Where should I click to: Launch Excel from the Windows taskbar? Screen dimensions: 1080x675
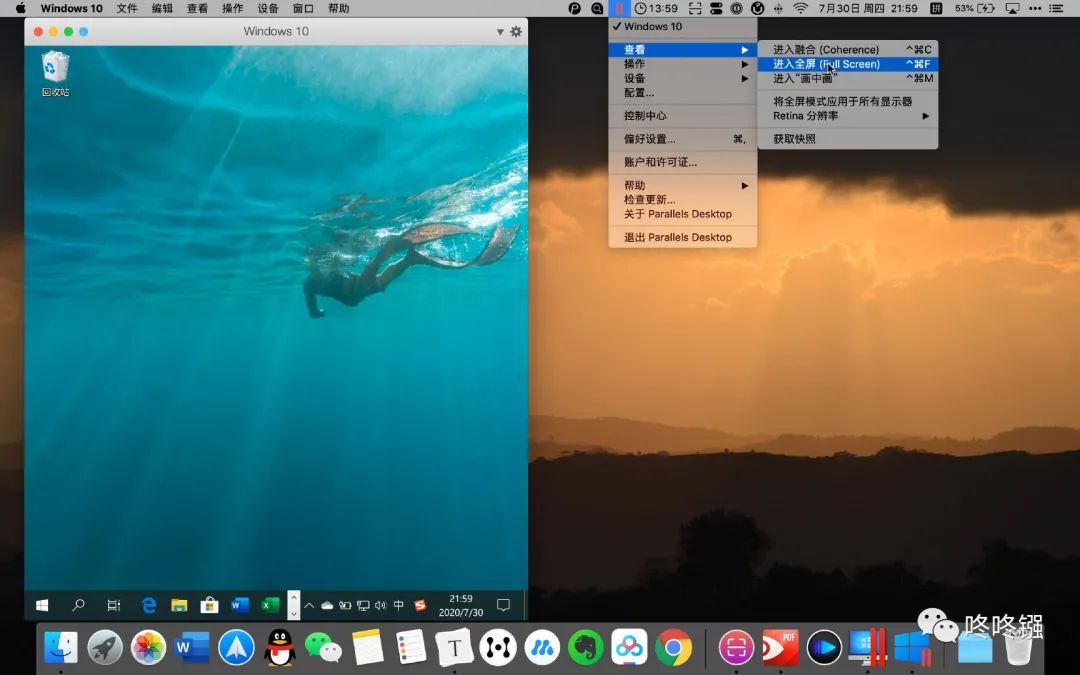[270, 605]
